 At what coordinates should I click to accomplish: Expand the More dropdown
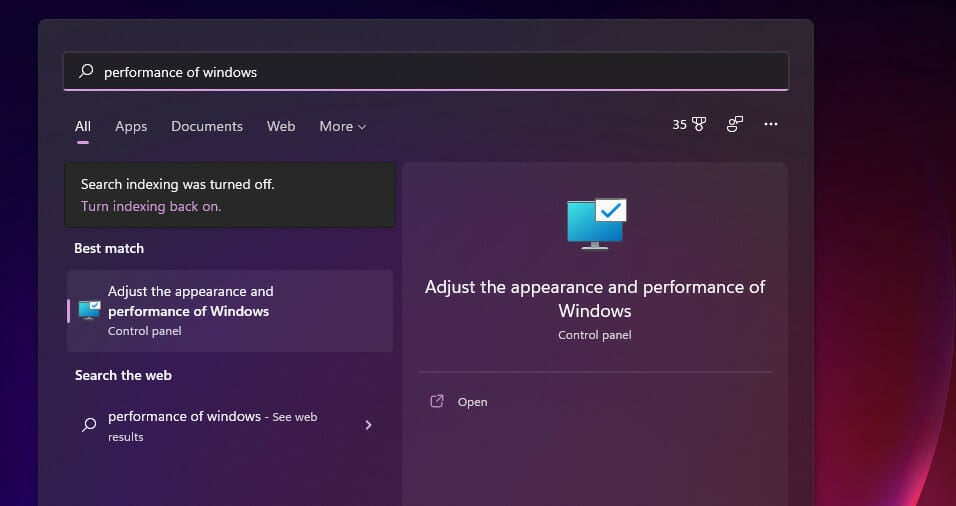click(x=343, y=126)
